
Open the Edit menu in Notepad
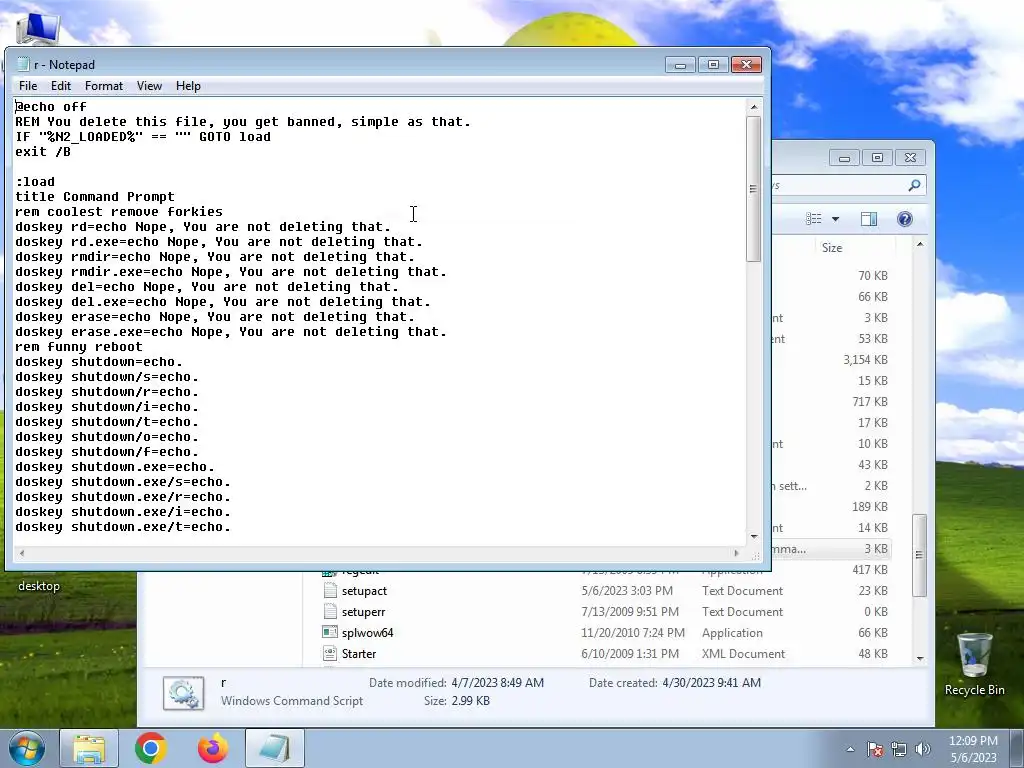61,86
